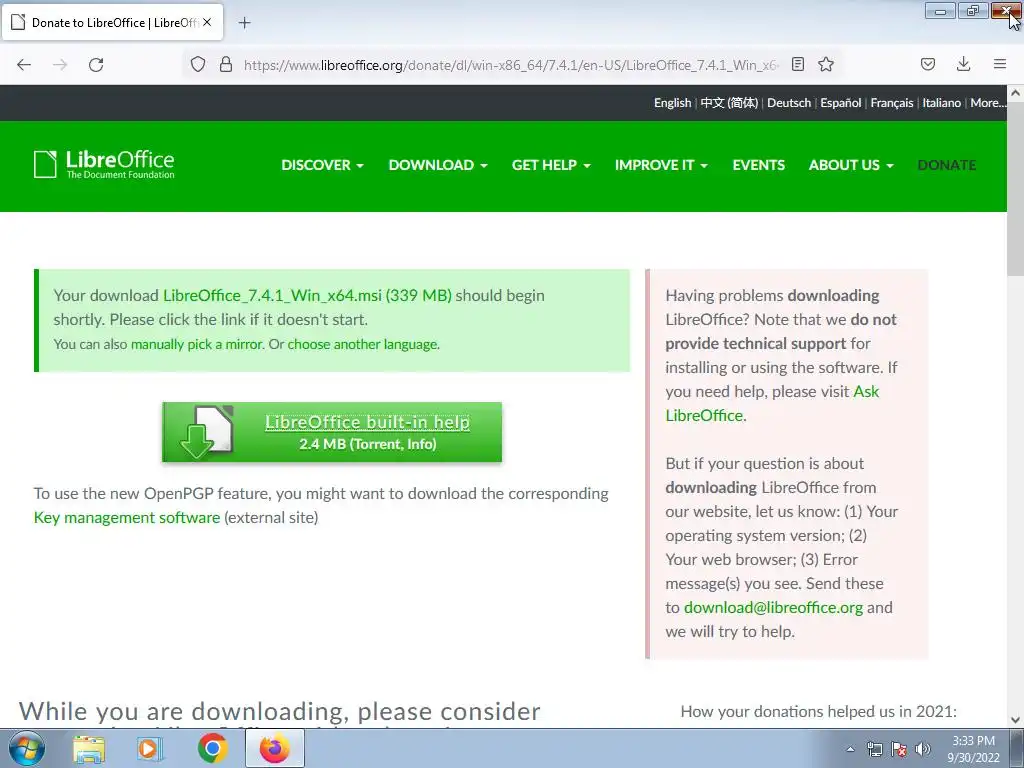This screenshot has height=768, width=1024.
Task: Click the grayed forward navigation arrow
Action: tap(60, 65)
